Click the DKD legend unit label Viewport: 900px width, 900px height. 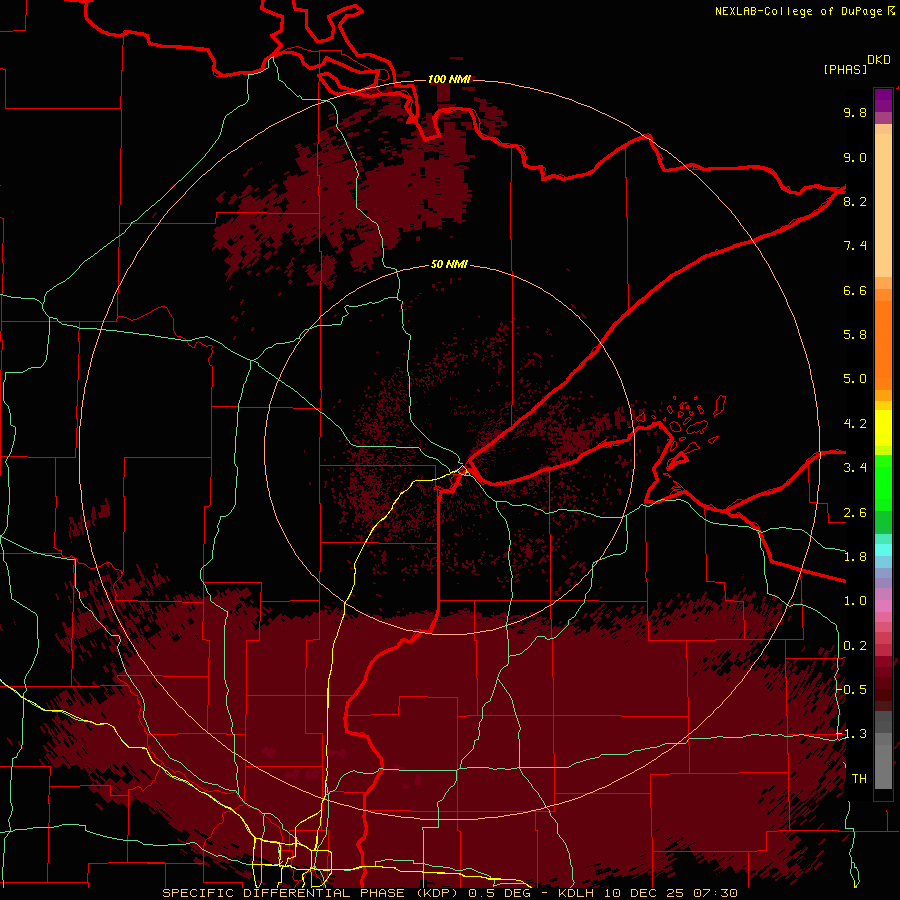pyautogui.click(x=879, y=60)
